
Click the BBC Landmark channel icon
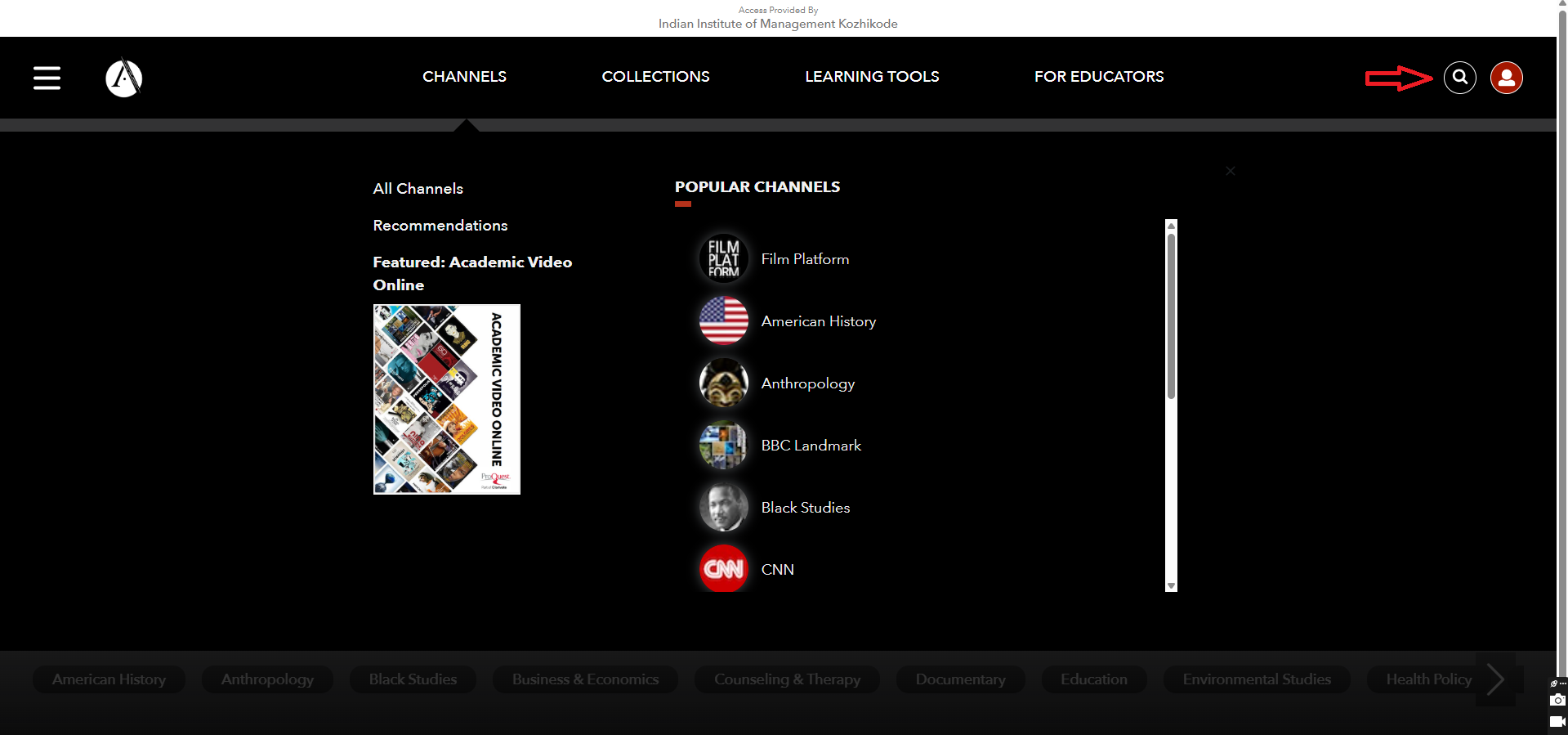(723, 446)
